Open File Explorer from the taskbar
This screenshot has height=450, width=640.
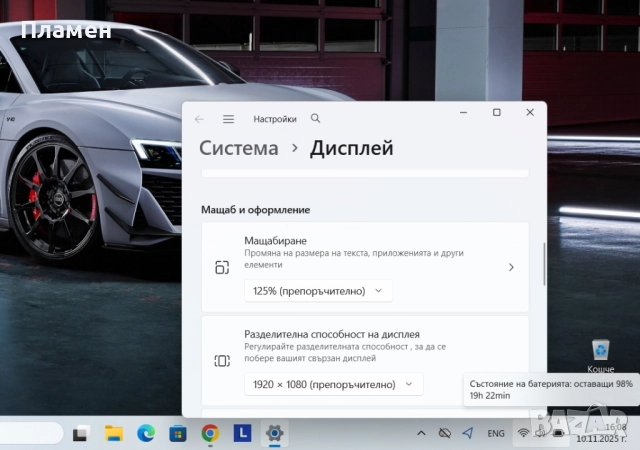pos(114,433)
